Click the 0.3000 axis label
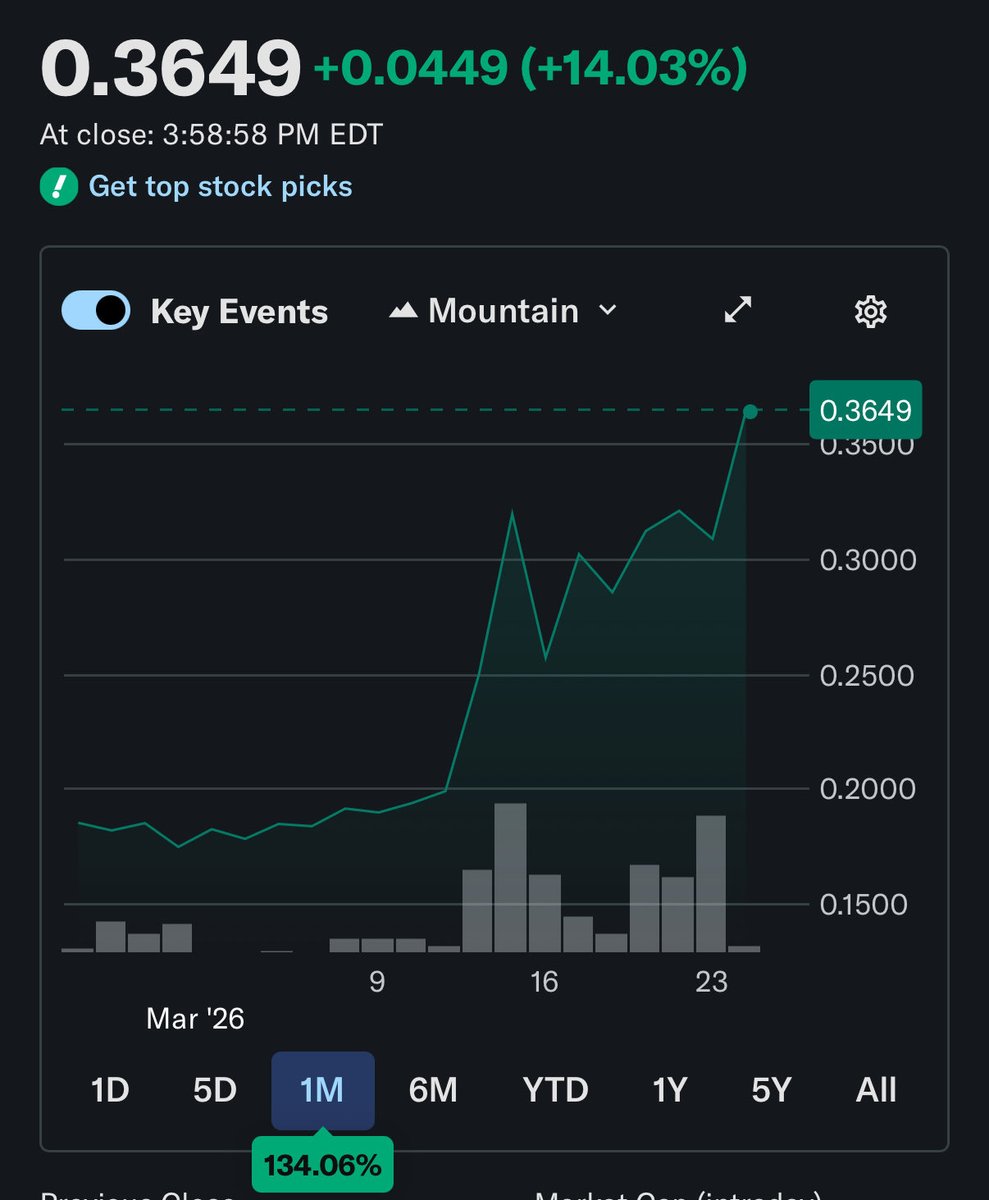The image size is (989, 1200). (x=868, y=560)
